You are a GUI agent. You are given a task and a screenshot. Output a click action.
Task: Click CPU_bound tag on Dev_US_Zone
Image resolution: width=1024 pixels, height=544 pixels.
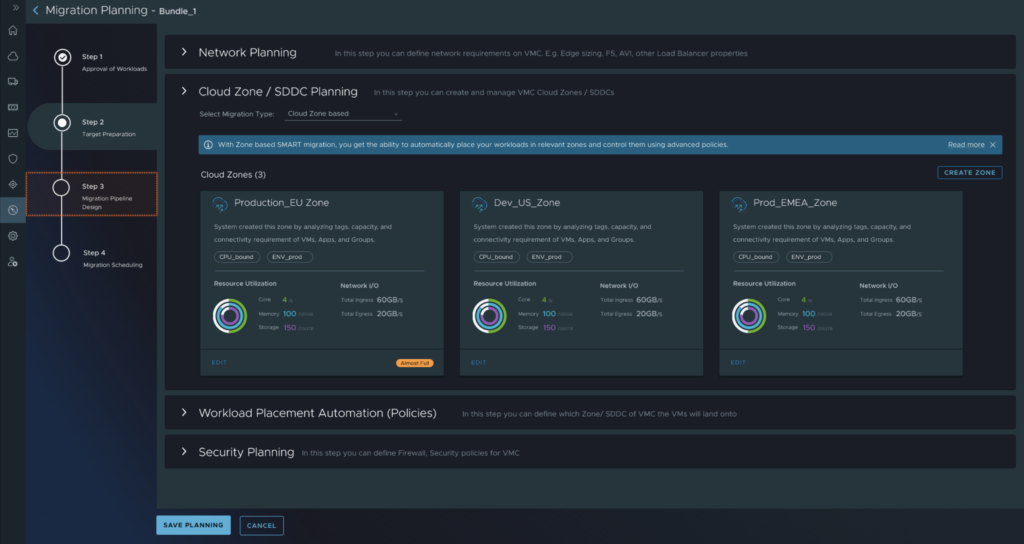(x=496, y=257)
